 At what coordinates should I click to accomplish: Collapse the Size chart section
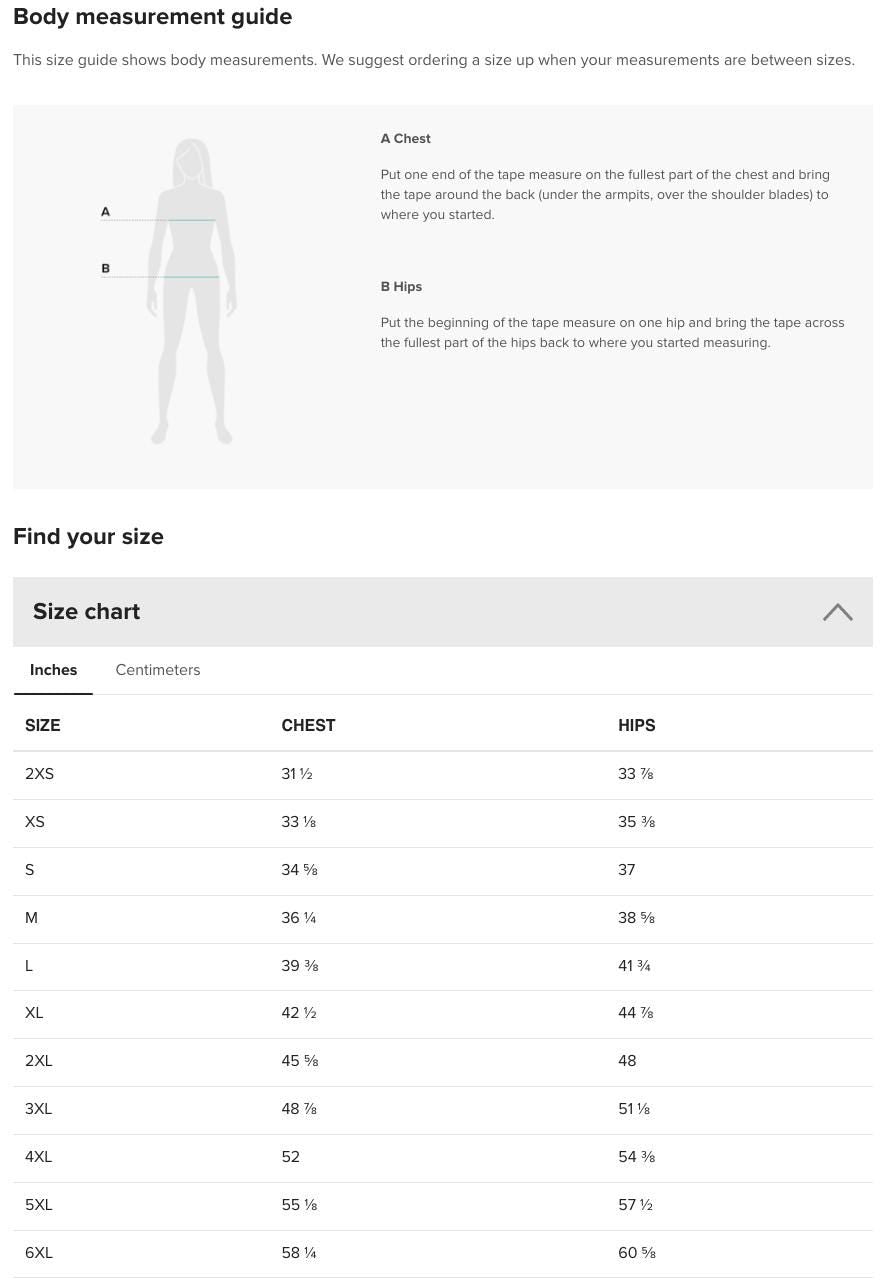(x=443, y=611)
